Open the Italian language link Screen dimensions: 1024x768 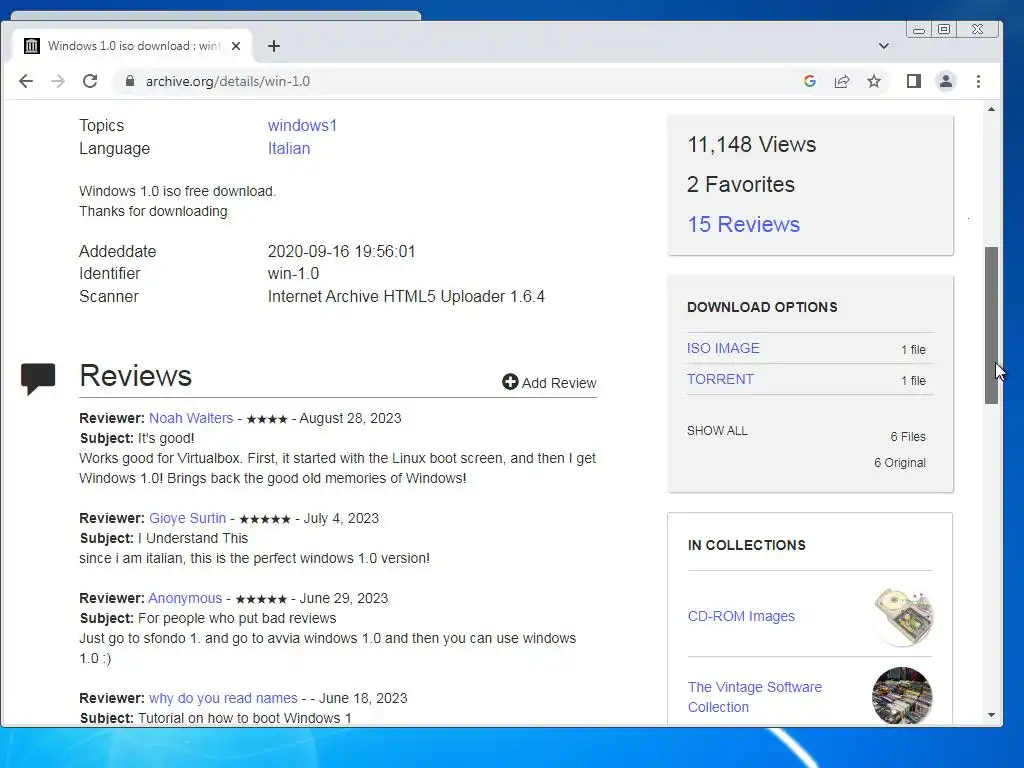coord(289,148)
